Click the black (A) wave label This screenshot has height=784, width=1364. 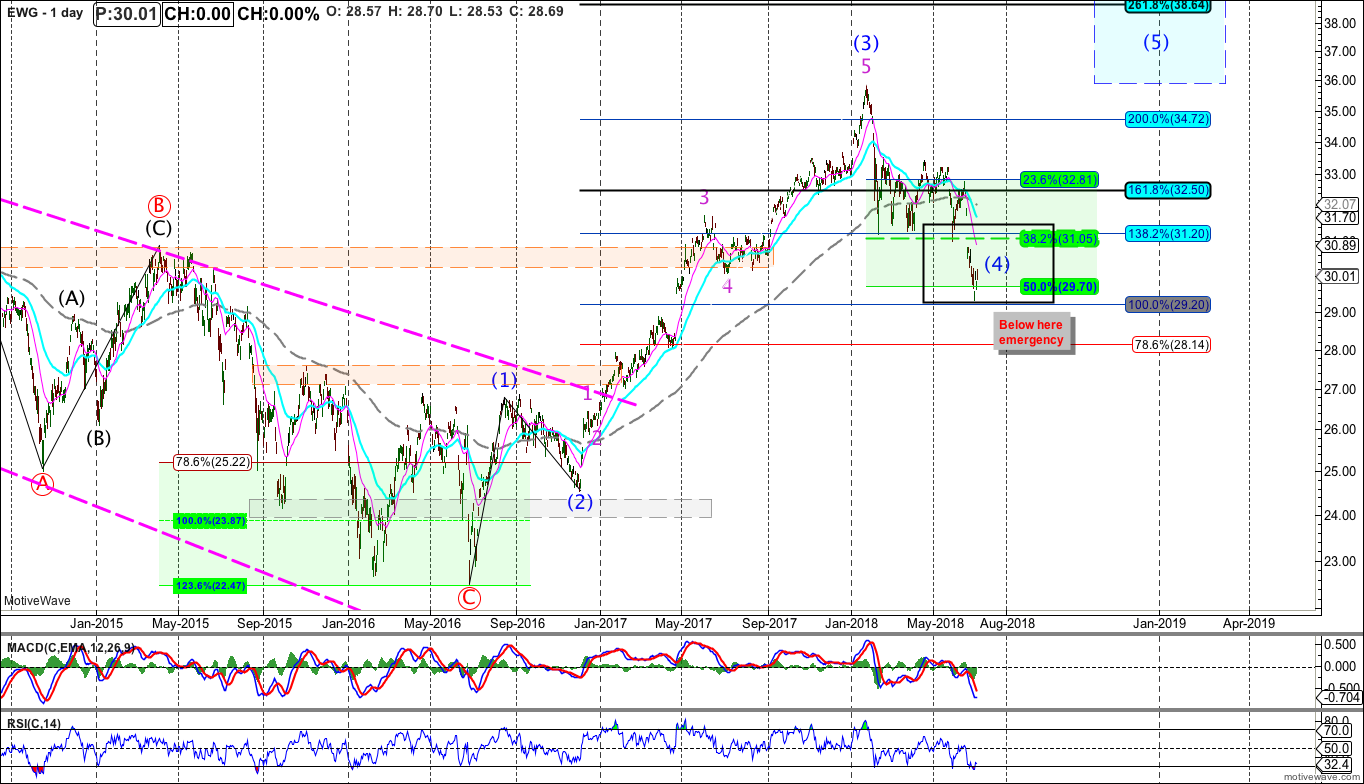click(70, 298)
